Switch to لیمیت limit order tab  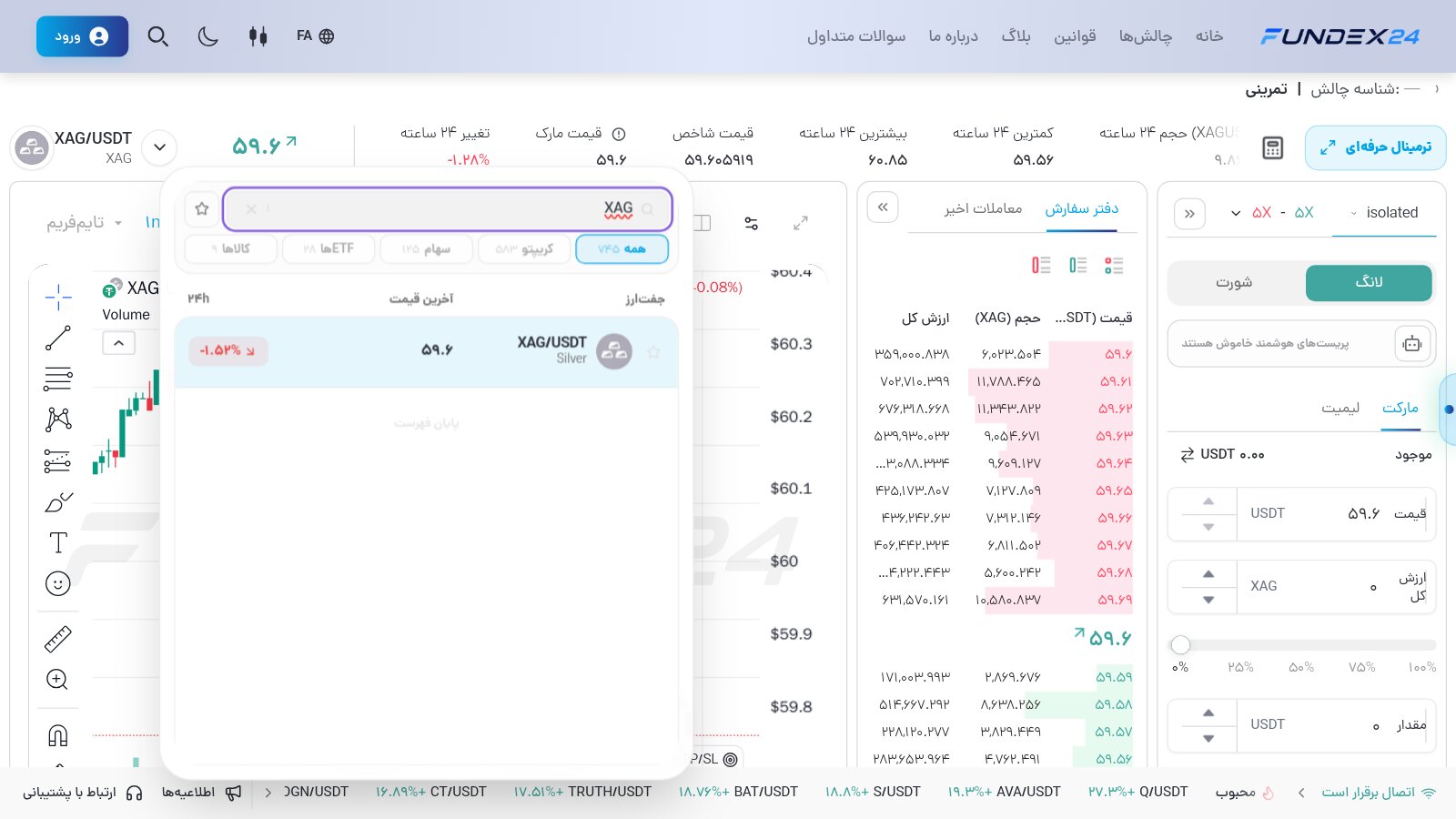click(1340, 408)
